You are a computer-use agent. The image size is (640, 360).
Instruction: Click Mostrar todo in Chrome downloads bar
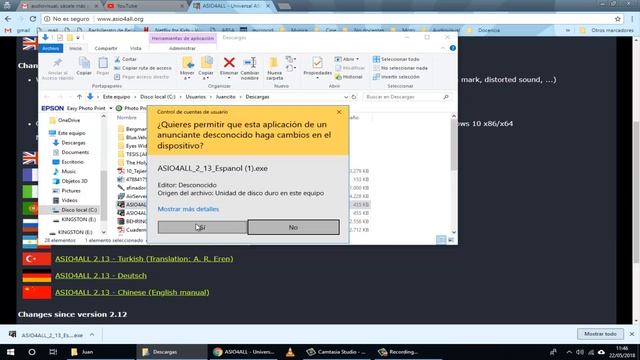tap(600, 334)
